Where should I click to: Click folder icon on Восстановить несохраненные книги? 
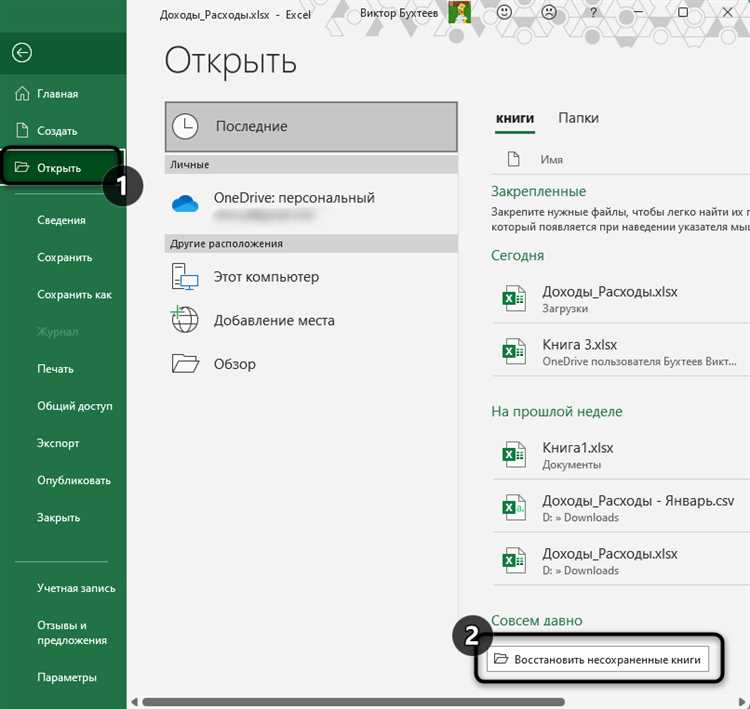501,658
